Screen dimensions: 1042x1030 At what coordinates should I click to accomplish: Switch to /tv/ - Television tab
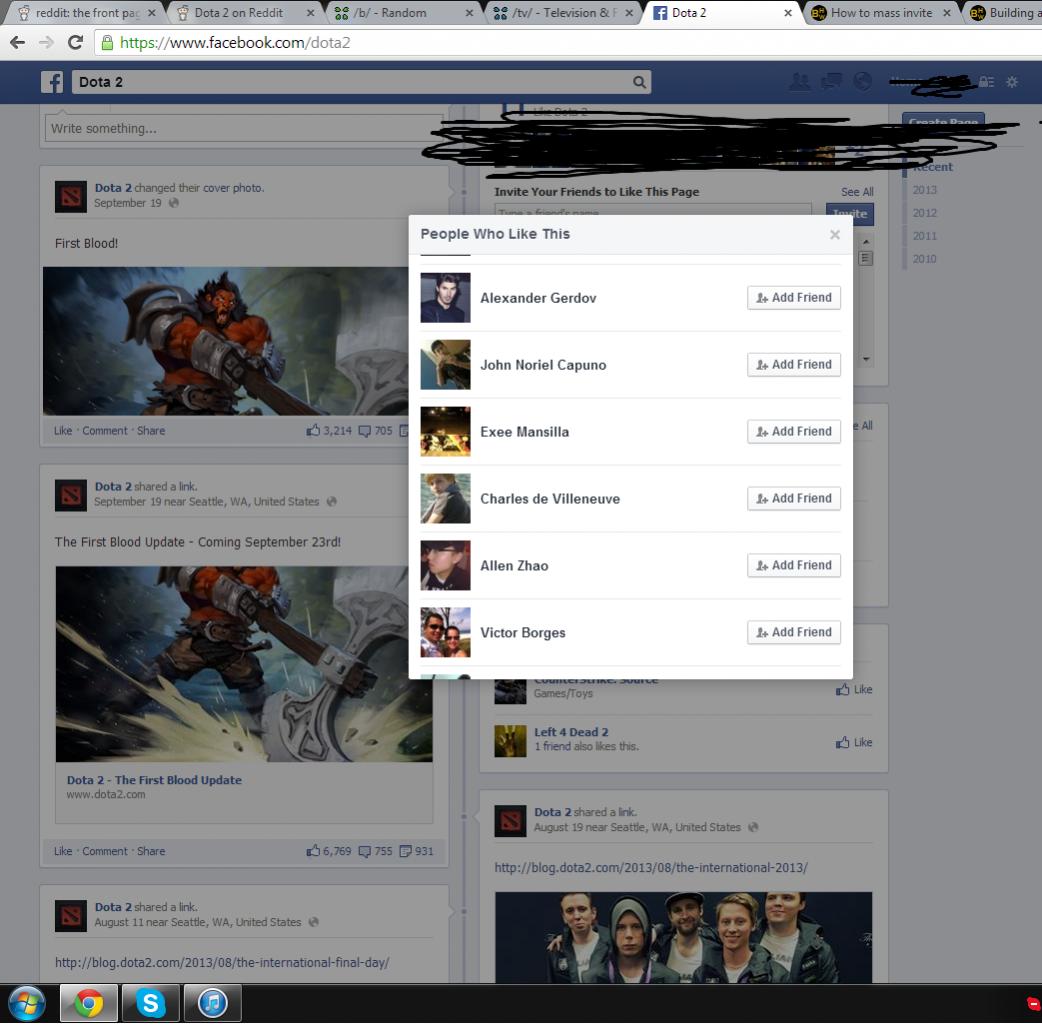coord(563,13)
